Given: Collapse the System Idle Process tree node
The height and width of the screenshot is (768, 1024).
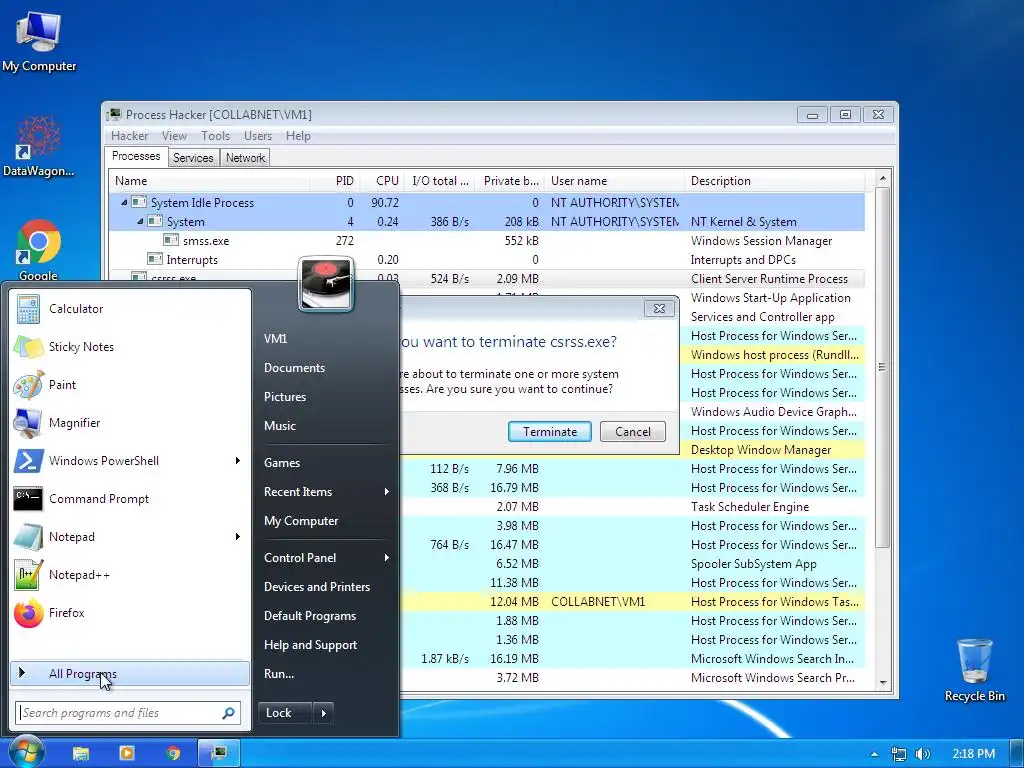Looking at the screenshot, I should (124, 202).
